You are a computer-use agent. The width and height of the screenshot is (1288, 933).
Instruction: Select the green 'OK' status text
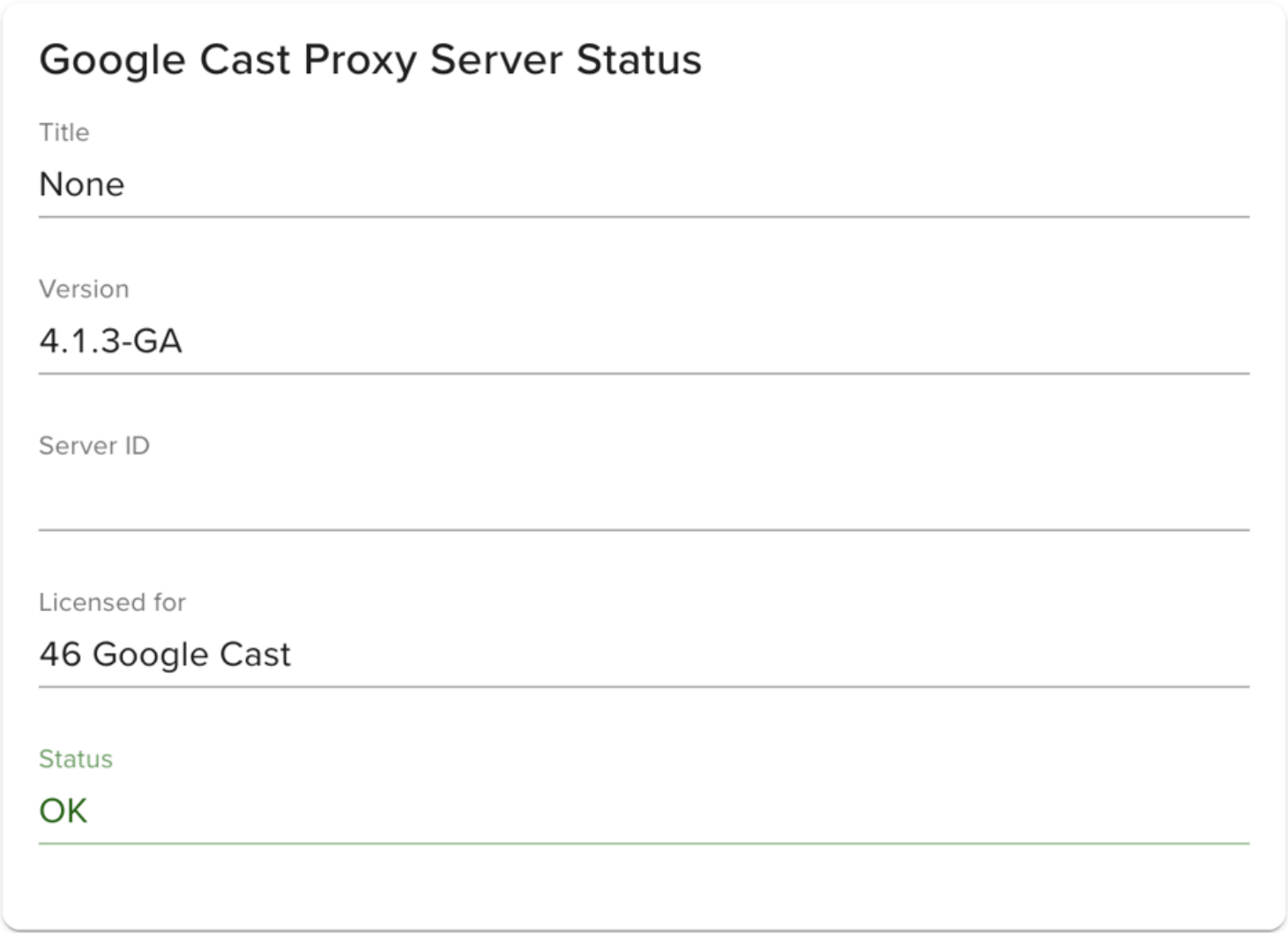(63, 810)
